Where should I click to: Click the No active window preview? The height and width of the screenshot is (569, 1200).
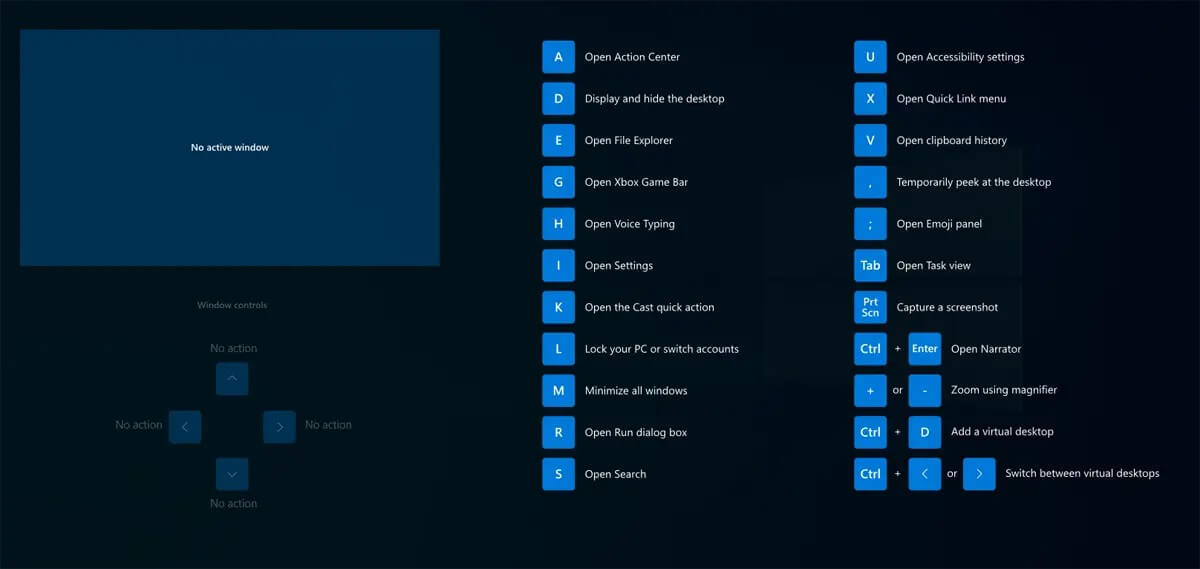coord(230,148)
